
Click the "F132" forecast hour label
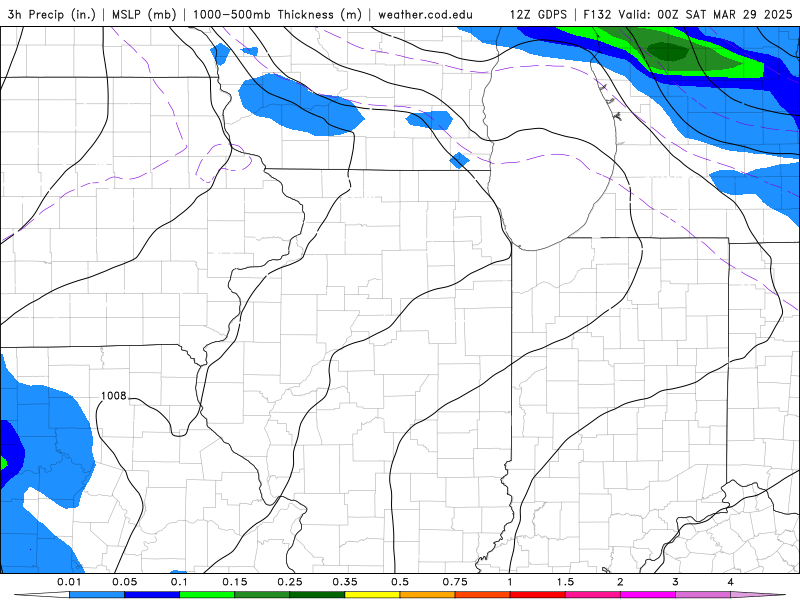coord(597,14)
